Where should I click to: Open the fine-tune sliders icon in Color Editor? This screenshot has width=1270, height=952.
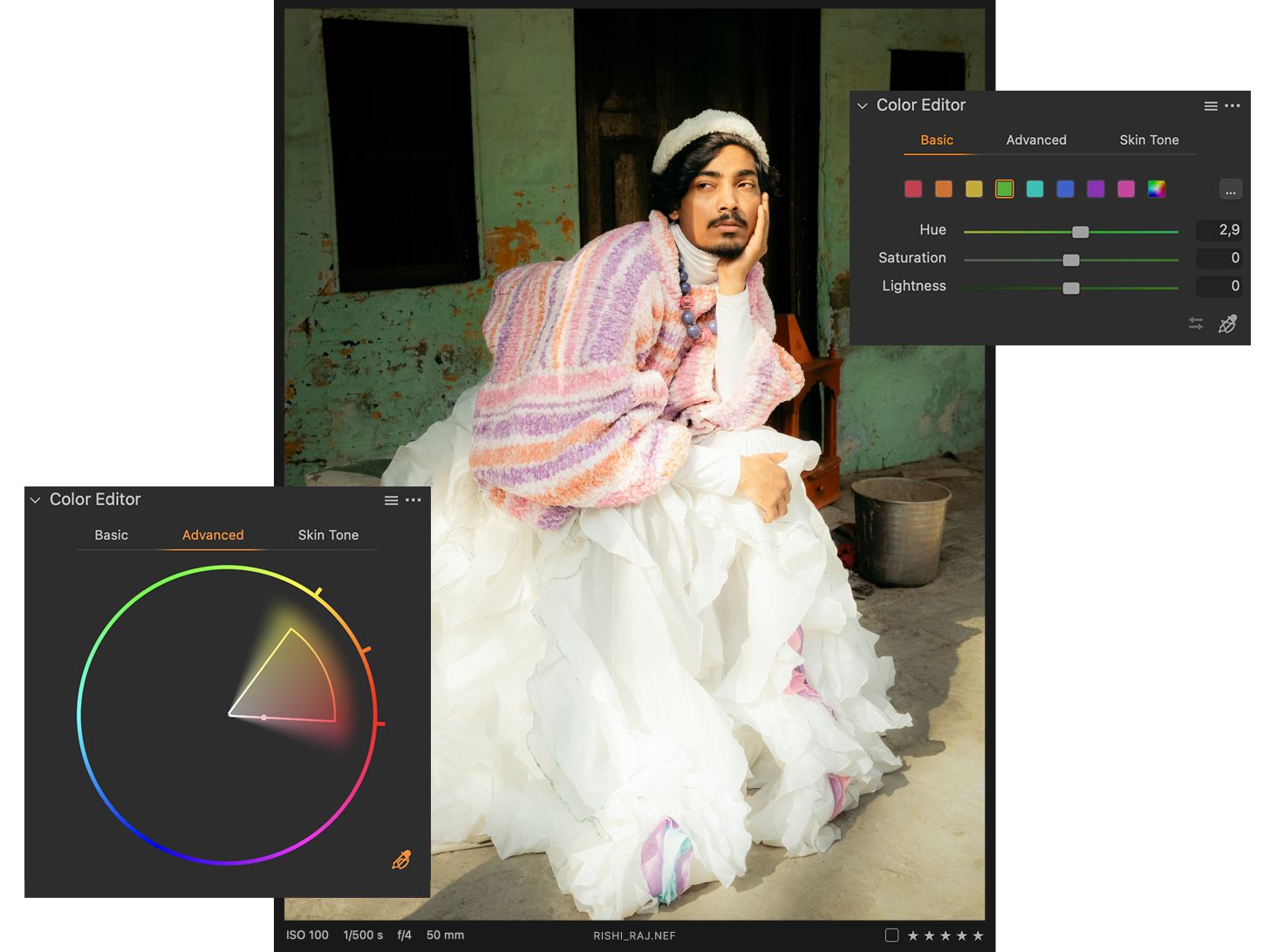pyautogui.click(x=1196, y=323)
